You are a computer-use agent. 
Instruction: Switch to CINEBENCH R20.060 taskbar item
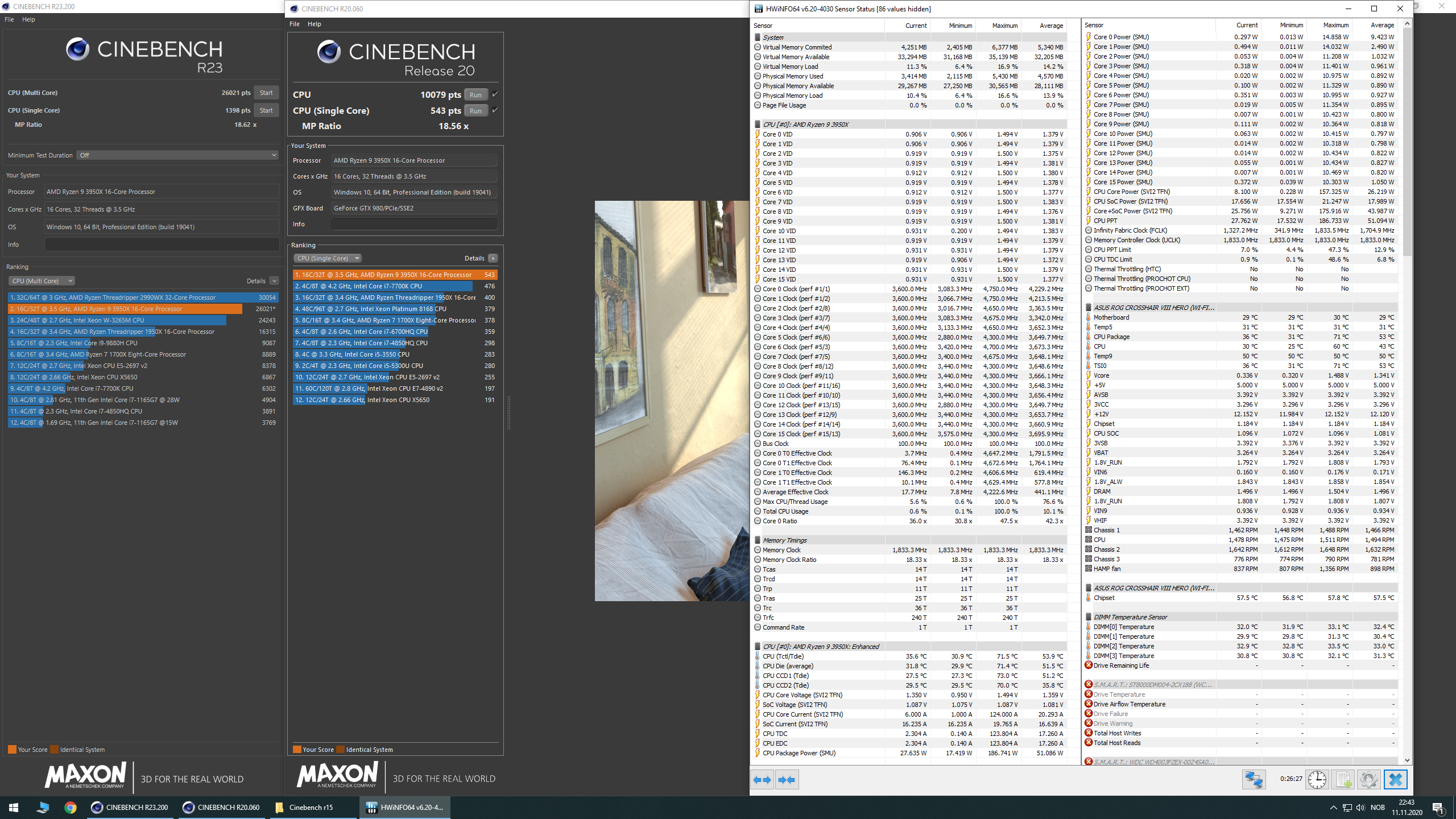pyautogui.click(x=222, y=808)
